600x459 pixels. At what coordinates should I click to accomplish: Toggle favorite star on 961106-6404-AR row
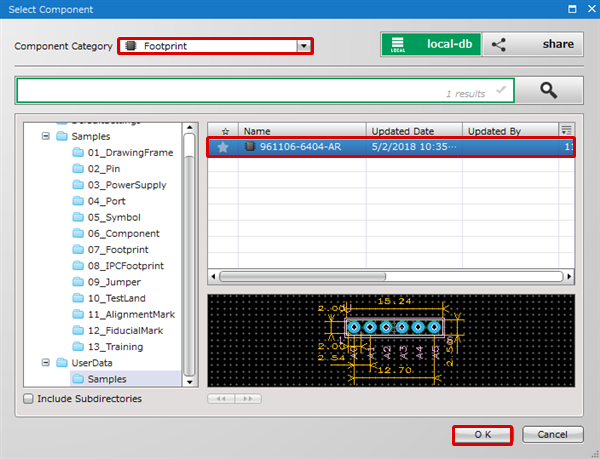pos(224,147)
